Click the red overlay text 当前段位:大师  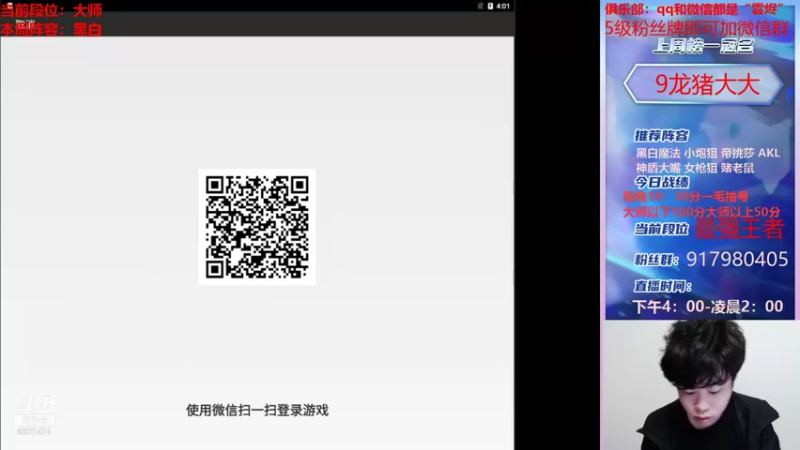point(51,10)
